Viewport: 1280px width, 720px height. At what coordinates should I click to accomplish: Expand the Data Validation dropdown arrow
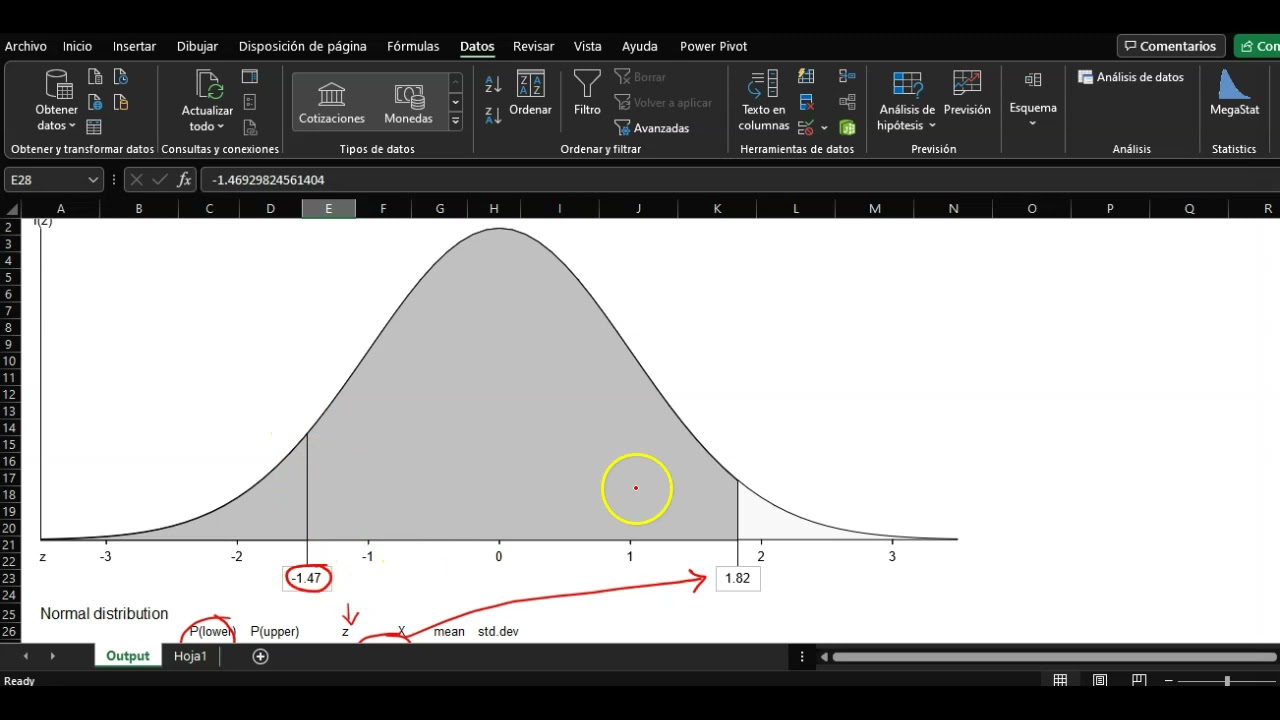(x=824, y=128)
